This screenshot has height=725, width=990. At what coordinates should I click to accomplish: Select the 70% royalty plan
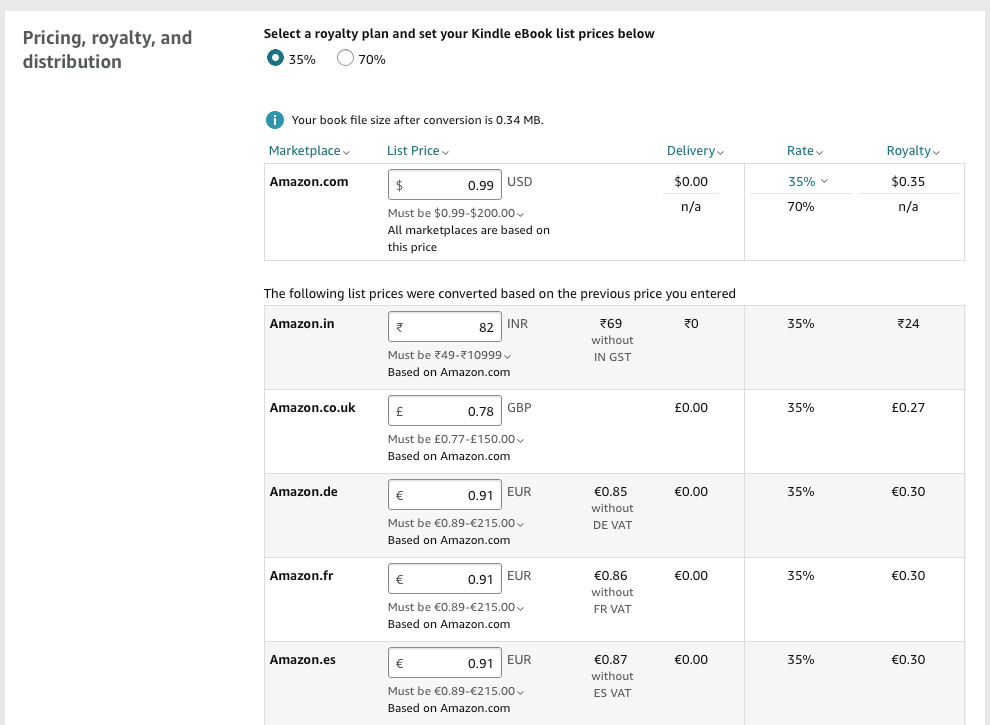pos(345,57)
